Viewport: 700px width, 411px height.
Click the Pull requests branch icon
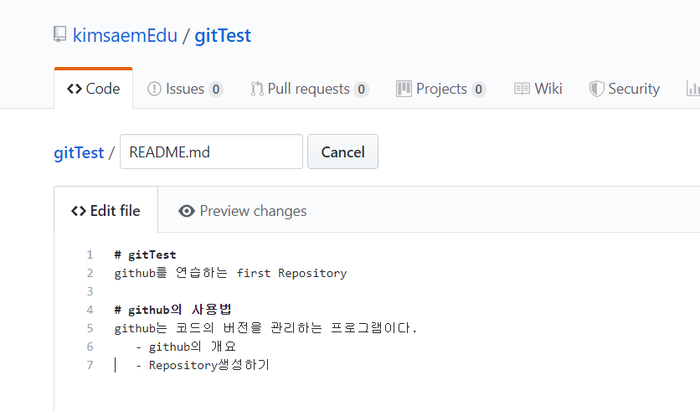(257, 89)
